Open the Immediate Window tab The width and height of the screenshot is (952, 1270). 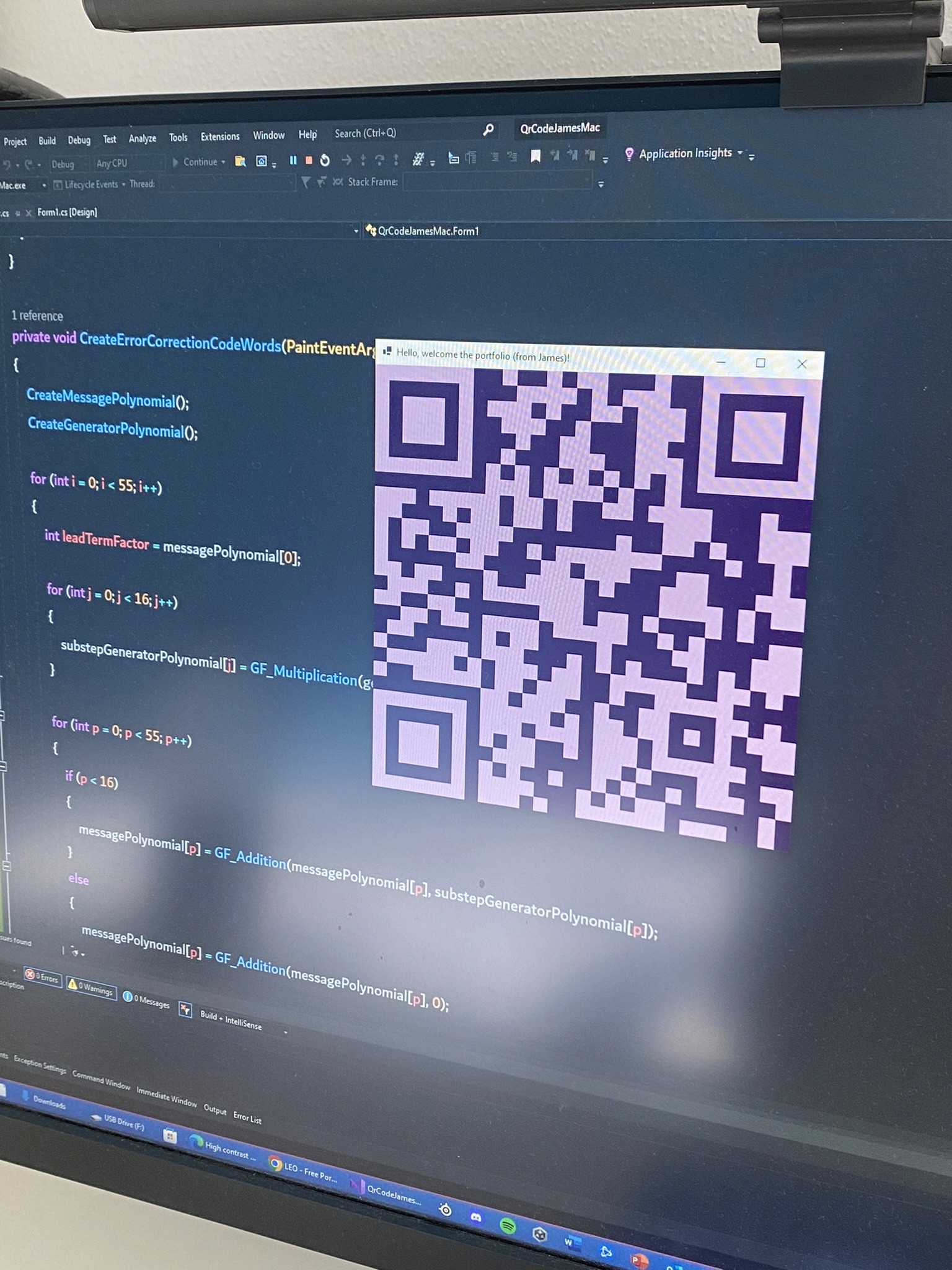[x=166, y=1096]
